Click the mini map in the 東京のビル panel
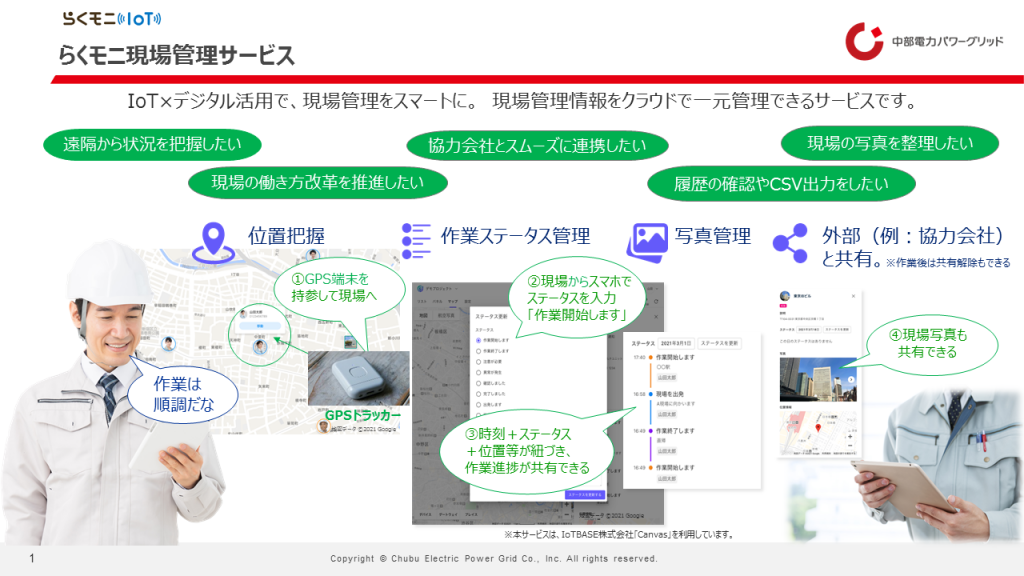This screenshot has height=576, width=1024. tap(818, 432)
